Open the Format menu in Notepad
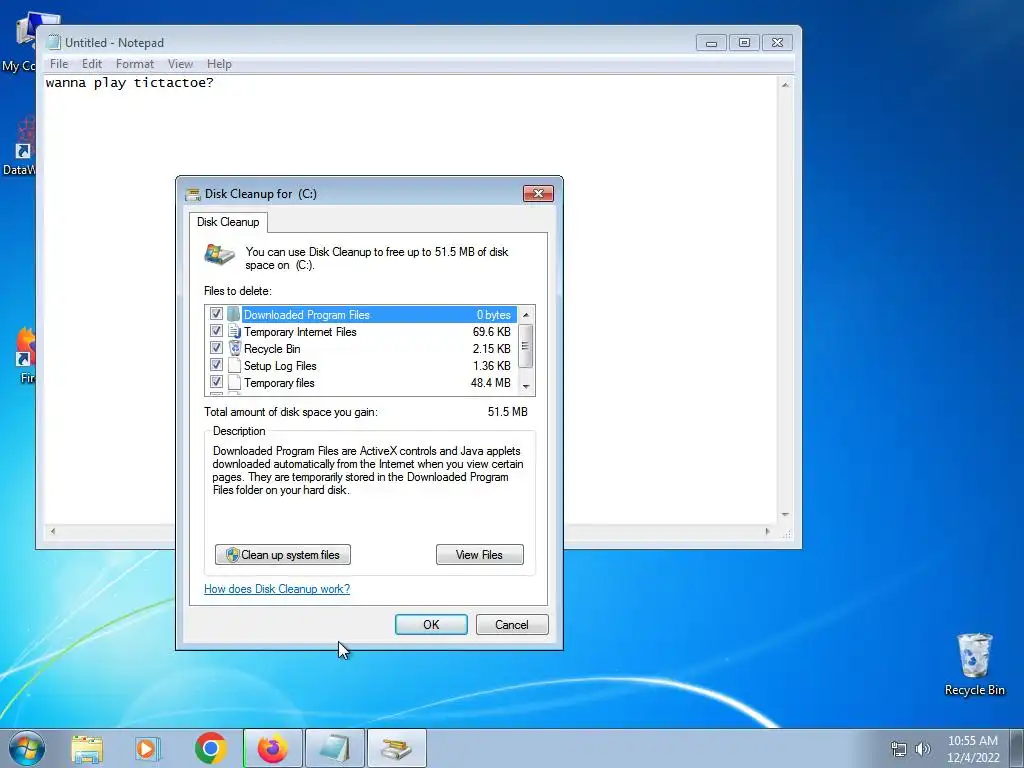Viewport: 1024px width, 768px height. coord(135,64)
